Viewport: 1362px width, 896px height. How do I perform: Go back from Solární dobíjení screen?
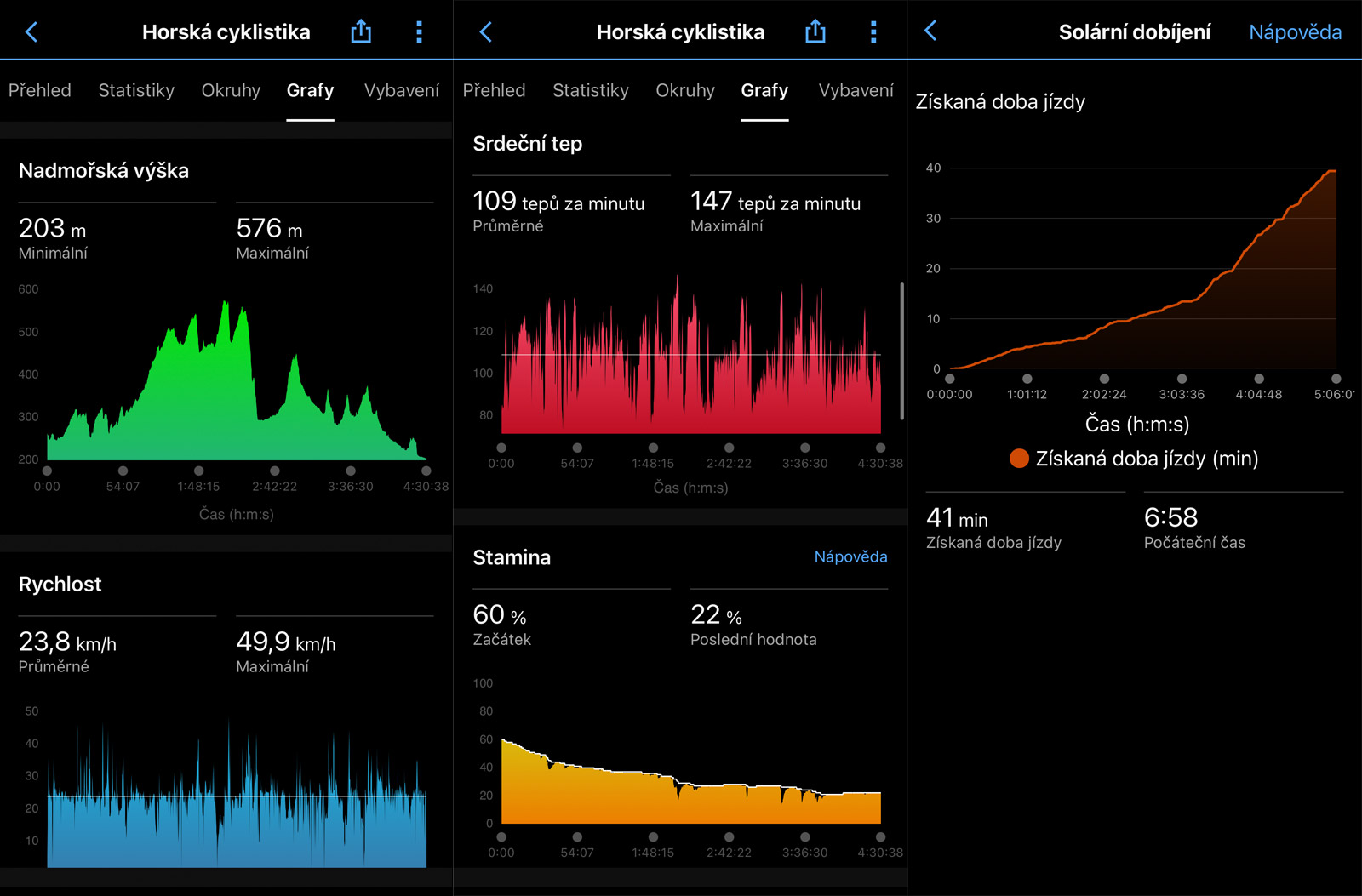[x=930, y=31]
